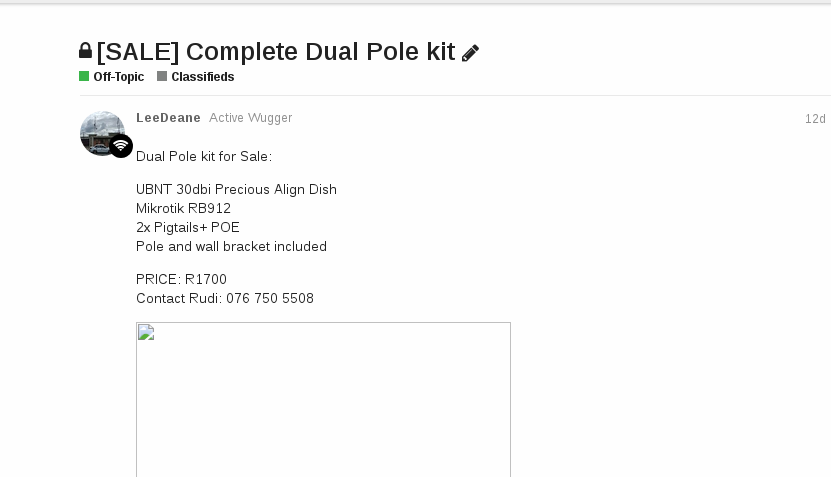Click the Contact Rudi phone number line
The width and height of the screenshot is (831, 477).
[x=225, y=298]
